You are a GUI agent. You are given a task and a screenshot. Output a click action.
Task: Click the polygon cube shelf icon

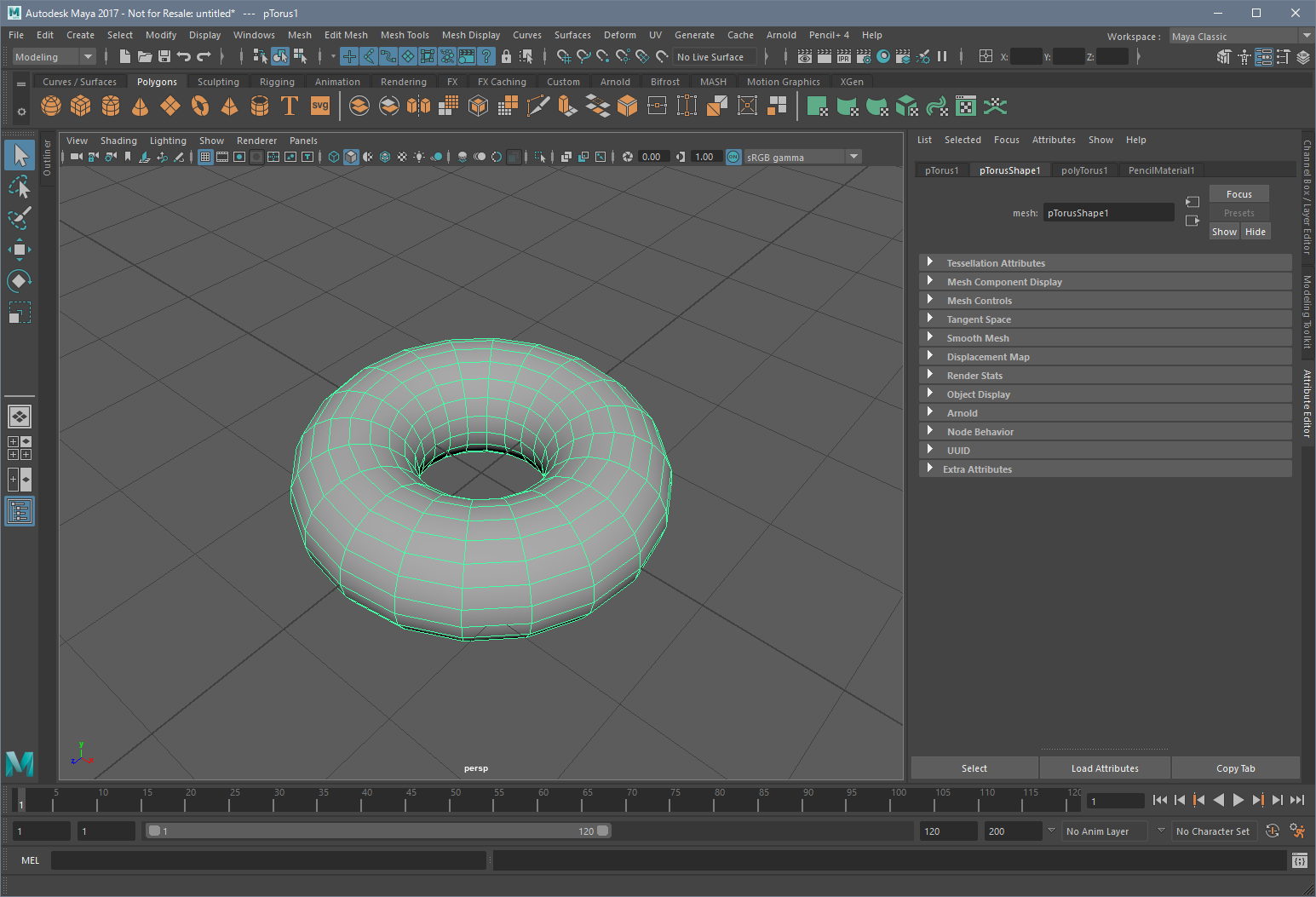[81, 106]
